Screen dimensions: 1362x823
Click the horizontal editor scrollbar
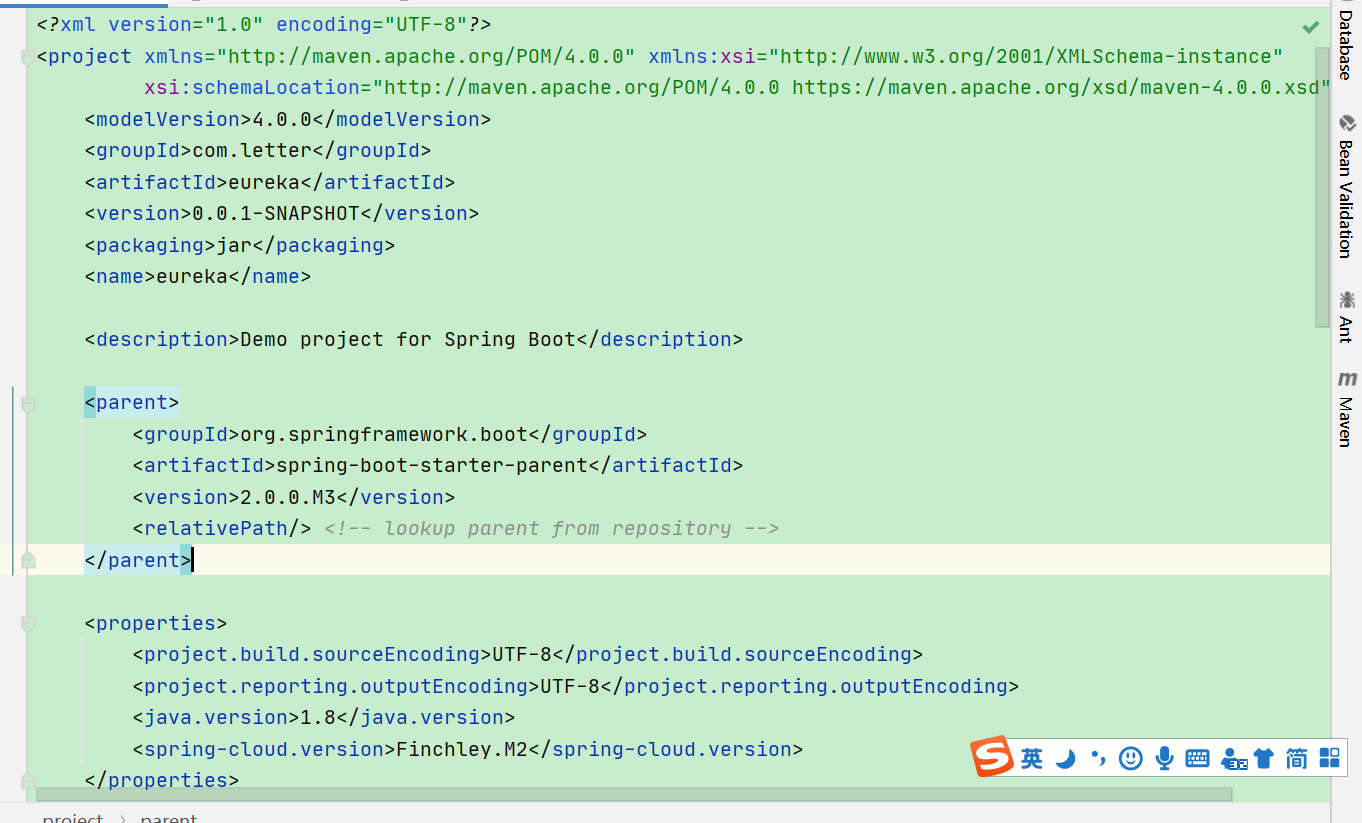634,795
